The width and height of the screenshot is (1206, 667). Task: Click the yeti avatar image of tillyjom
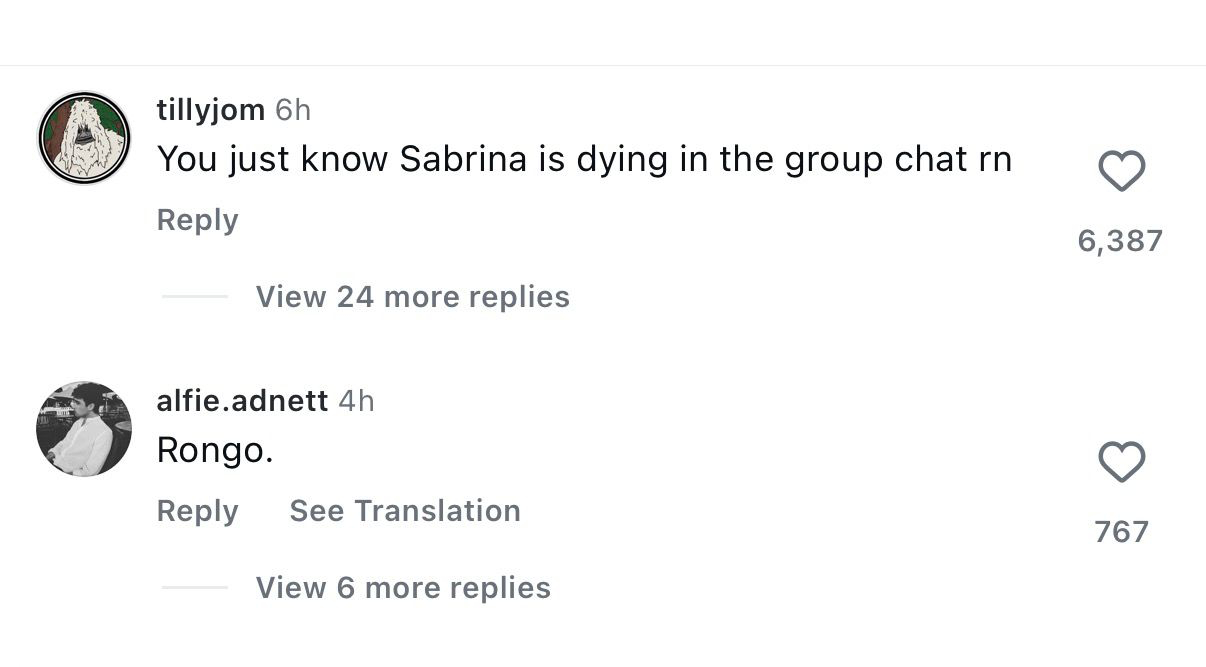coord(84,138)
